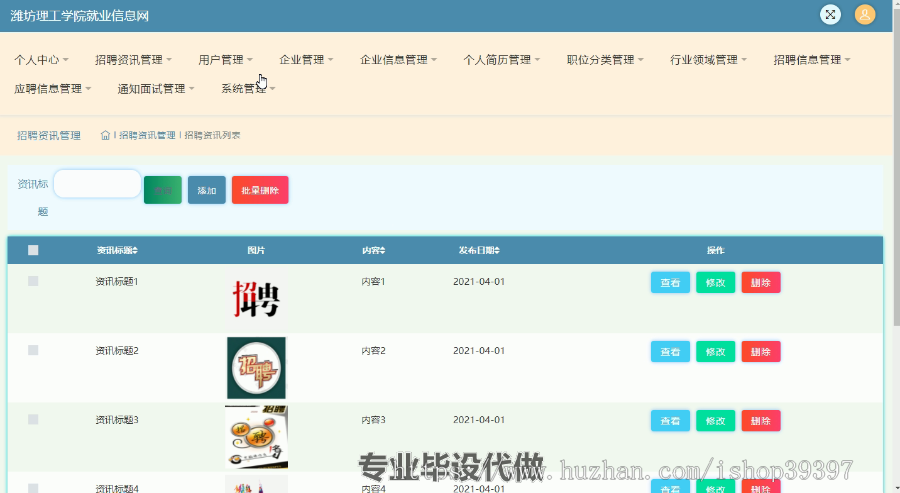The height and width of the screenshot is (493, 900).
Task: Click 修改 for 资讯标题1 row
Action: pos(715,282)
